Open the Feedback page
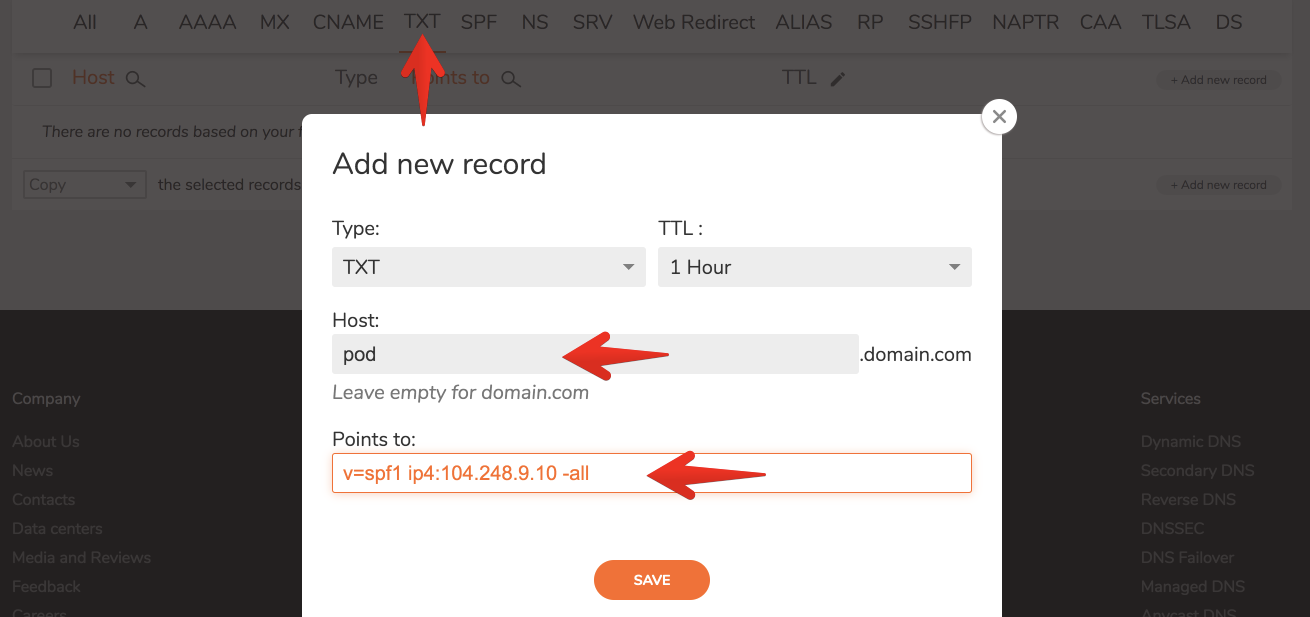The image size is (1310, 617). 46,586
